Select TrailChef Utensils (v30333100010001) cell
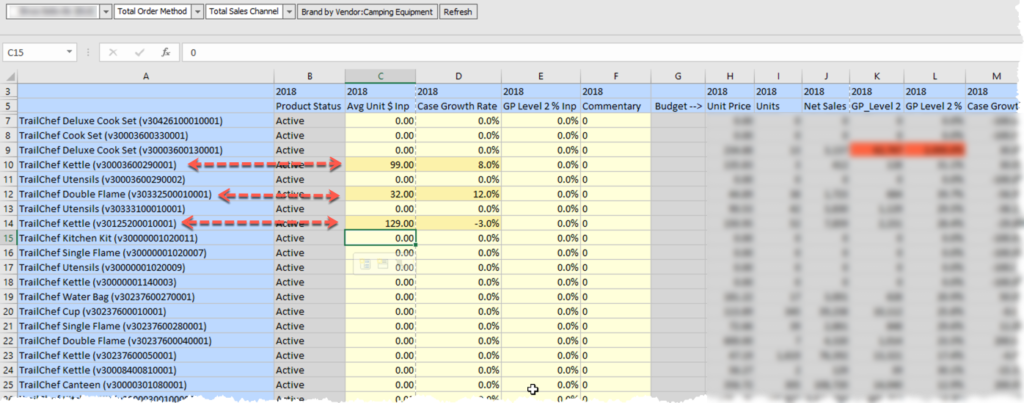Image resolution: width=1024 pixels, height=403 pixels. [146, 208]
